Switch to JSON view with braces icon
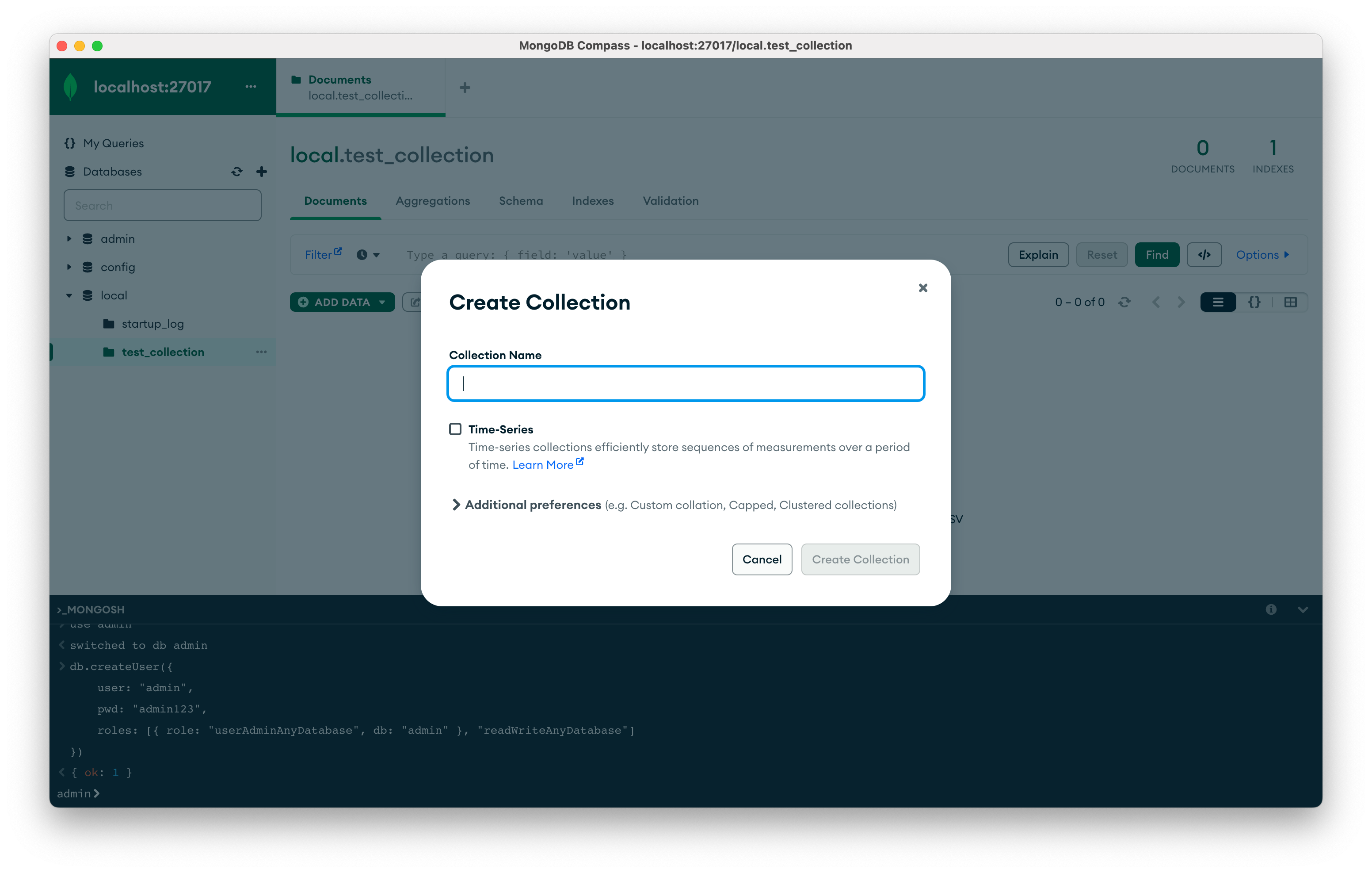 1254,302
